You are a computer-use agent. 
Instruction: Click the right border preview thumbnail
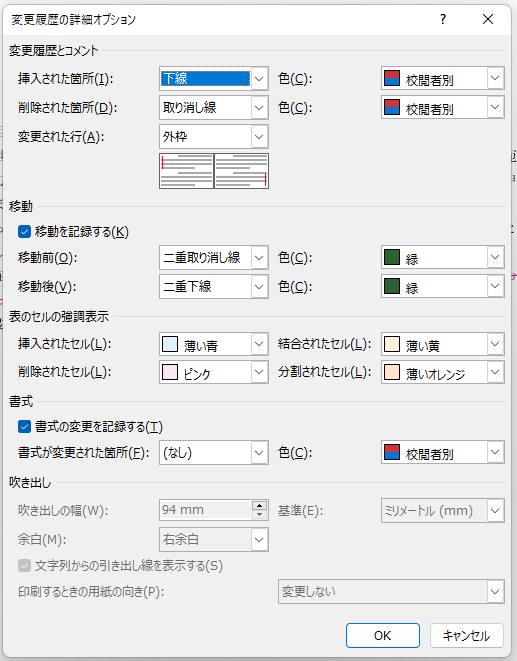click(x=241, y=171)
